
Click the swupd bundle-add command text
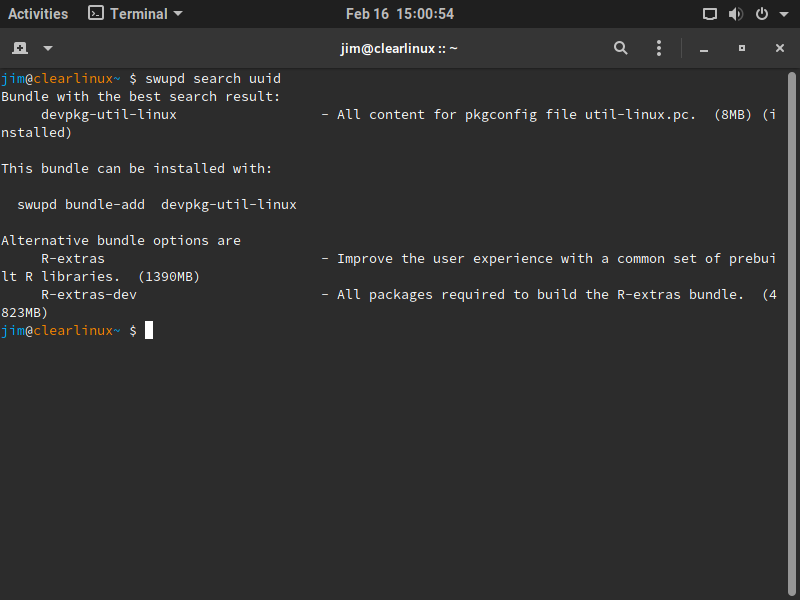(157, 205)
